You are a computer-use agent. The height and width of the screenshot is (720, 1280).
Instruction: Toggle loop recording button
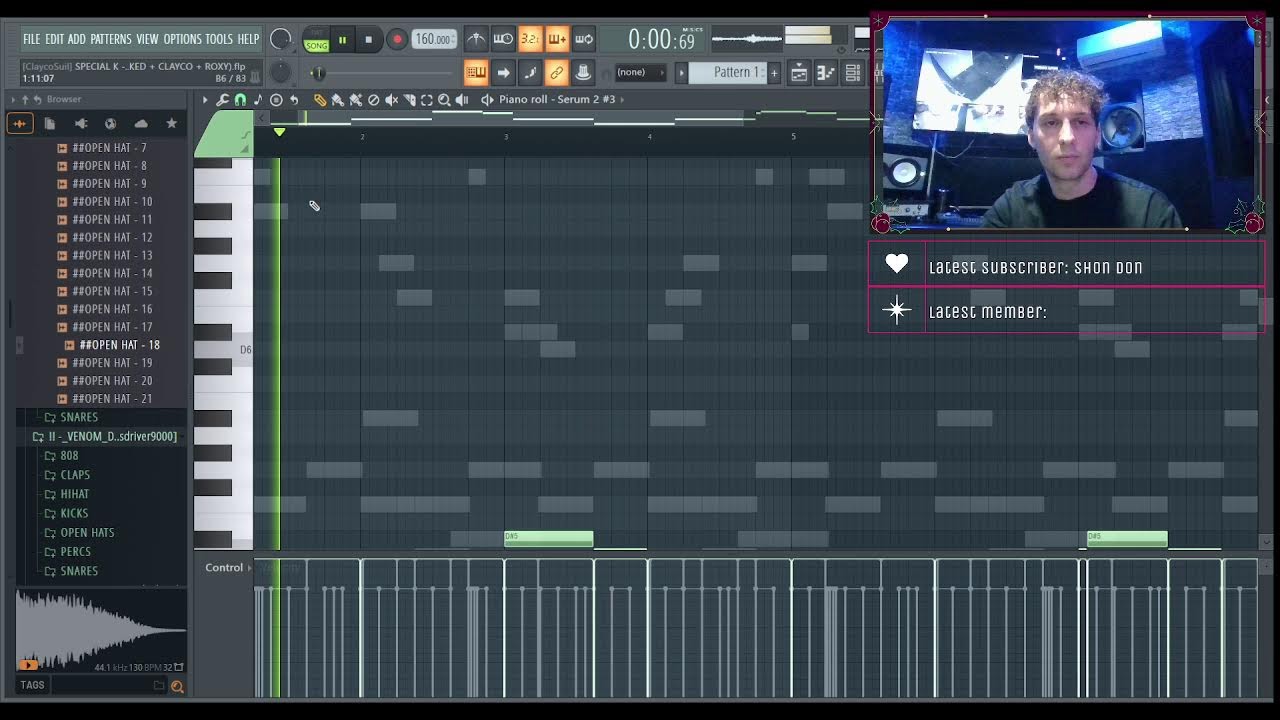584,39
